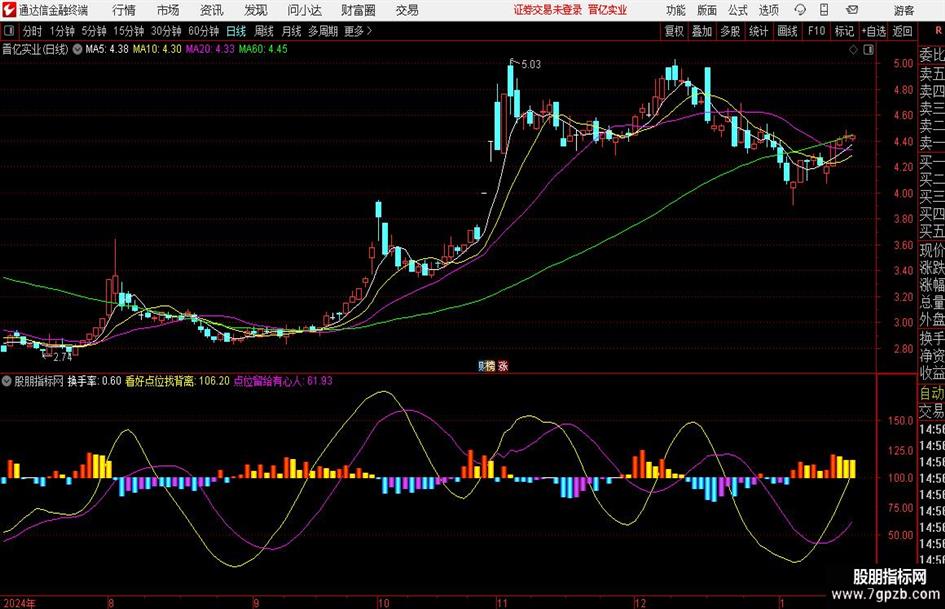Click the 游客 guest account label

click(903, 10)
